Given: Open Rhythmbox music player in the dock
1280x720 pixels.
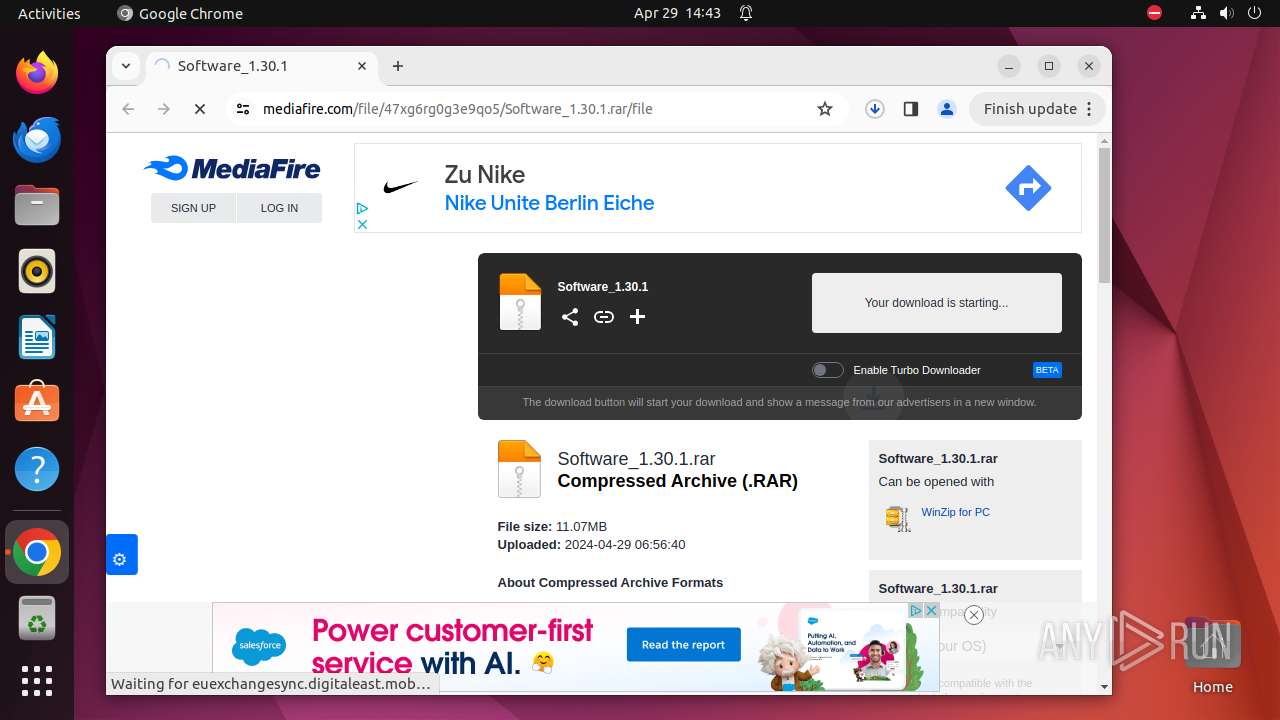Looking at the screenshot, I should (x=37, y=271).
